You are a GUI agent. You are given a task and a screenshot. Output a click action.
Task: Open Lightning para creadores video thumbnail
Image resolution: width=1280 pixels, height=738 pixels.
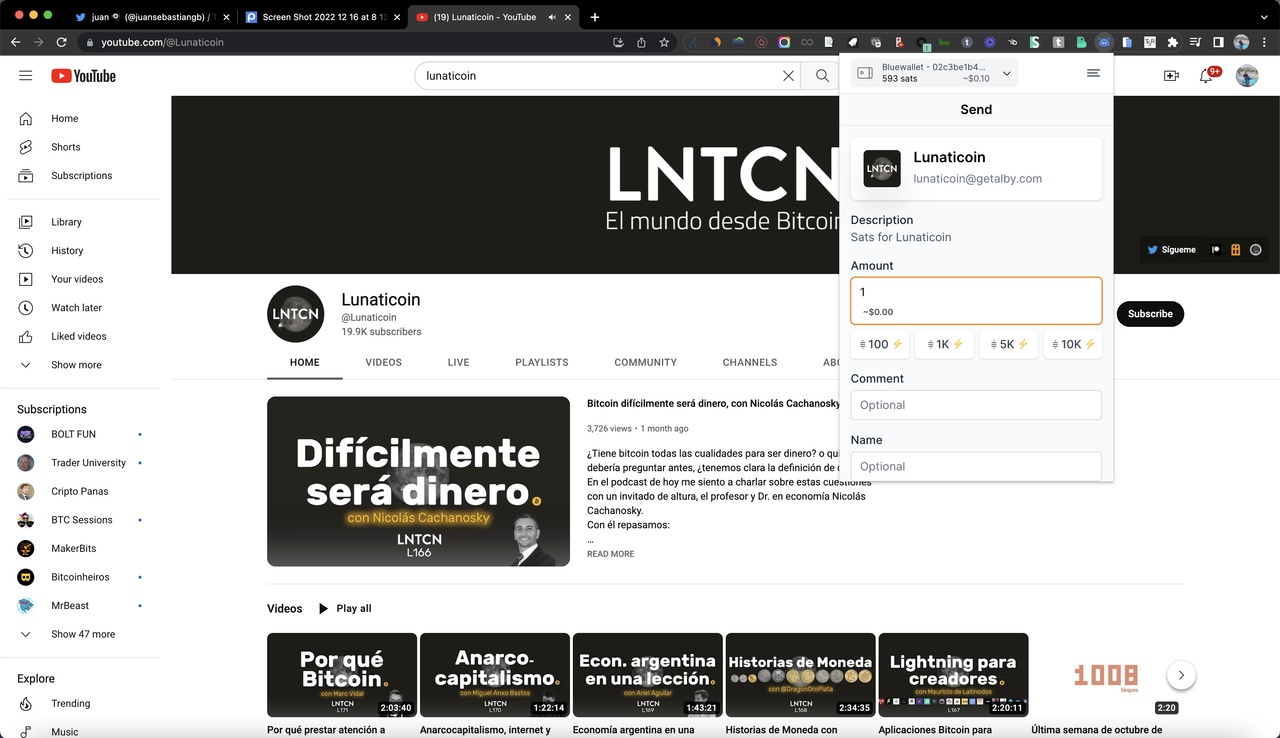click(953, 675)
